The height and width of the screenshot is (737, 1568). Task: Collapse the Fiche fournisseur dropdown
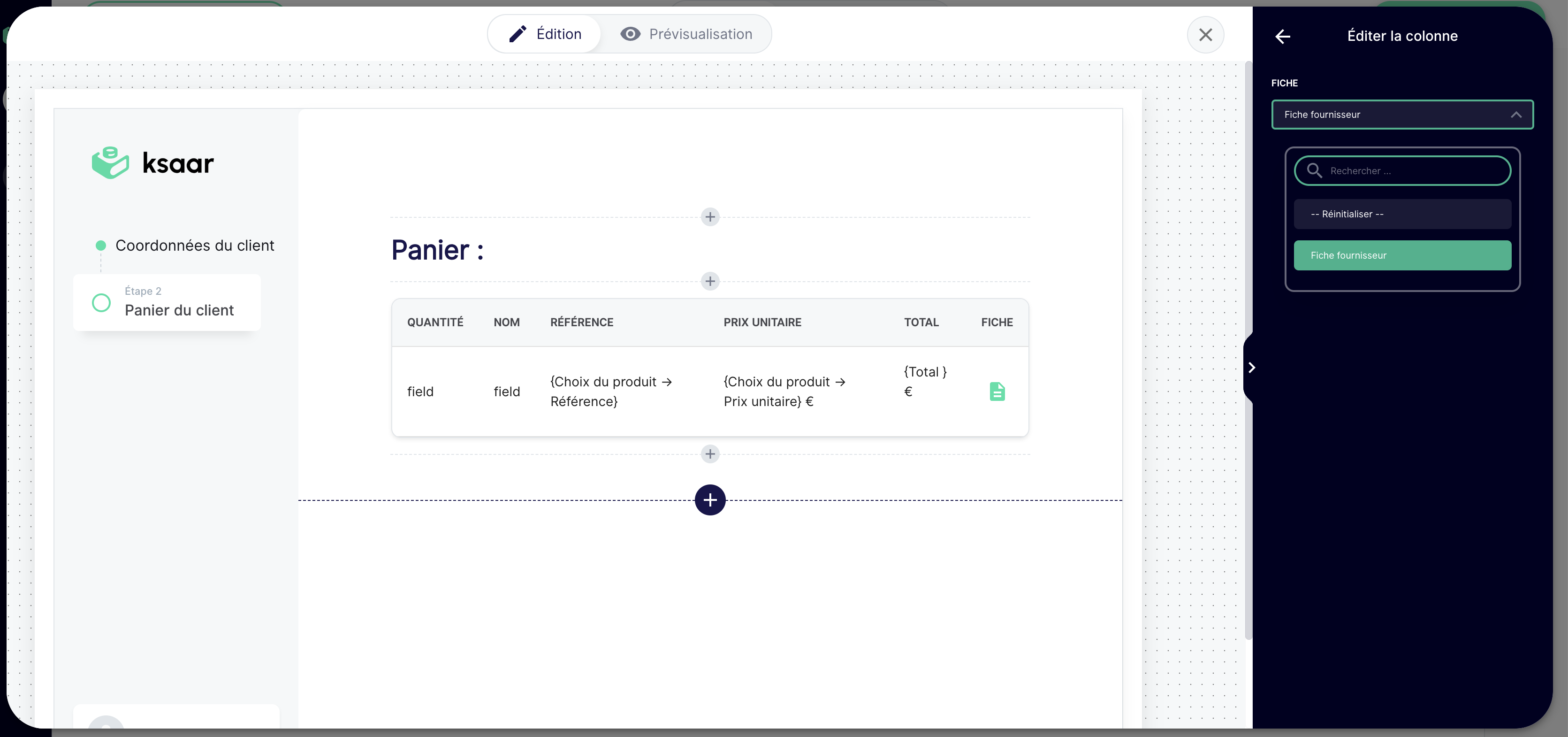1515,115
